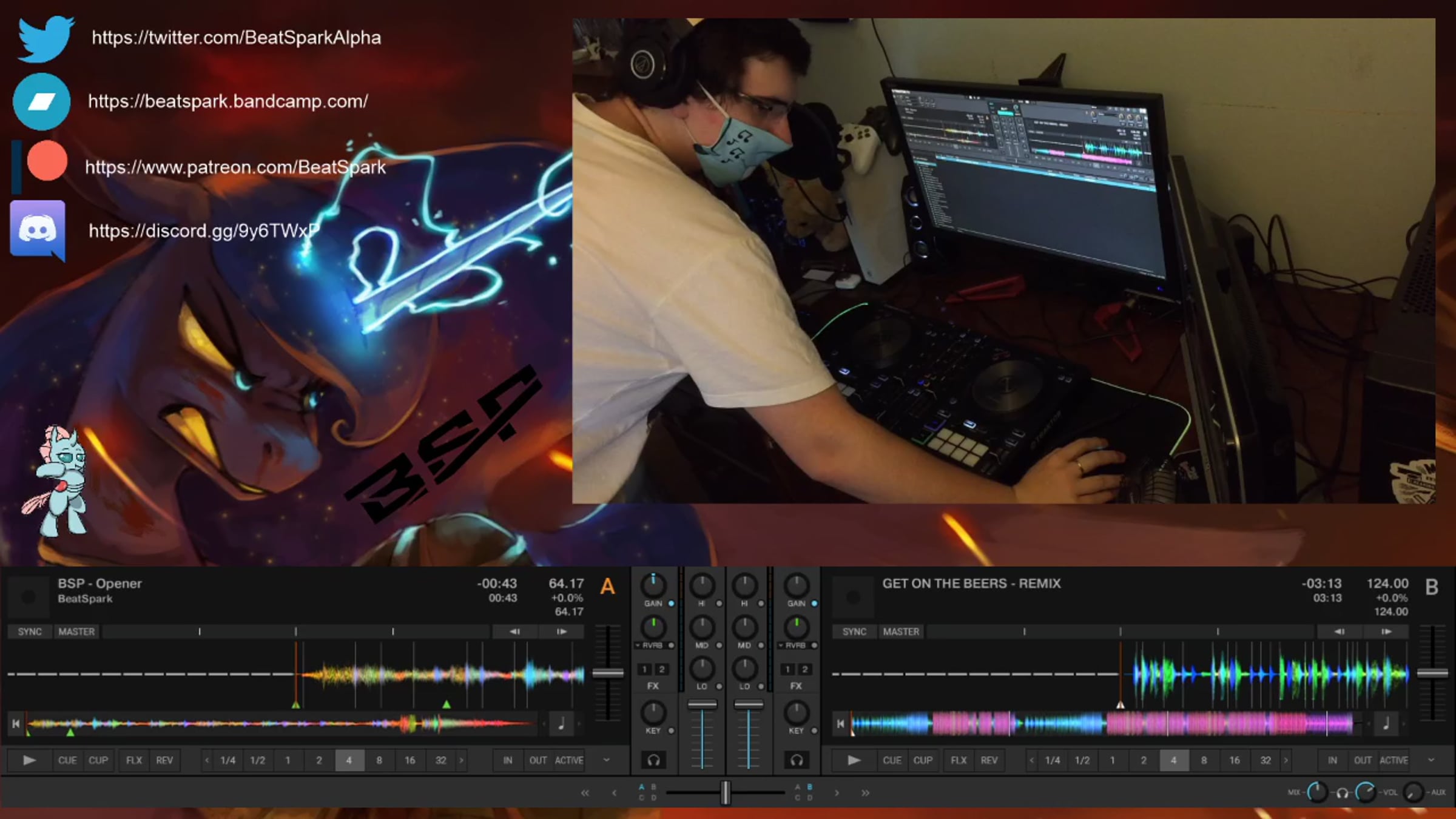
Task: Assign FX unit 2 to channel B
Action: (805, 669)
